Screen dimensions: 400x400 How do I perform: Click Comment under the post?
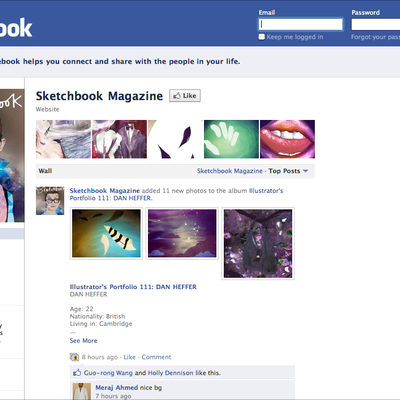tap(156, 357)
